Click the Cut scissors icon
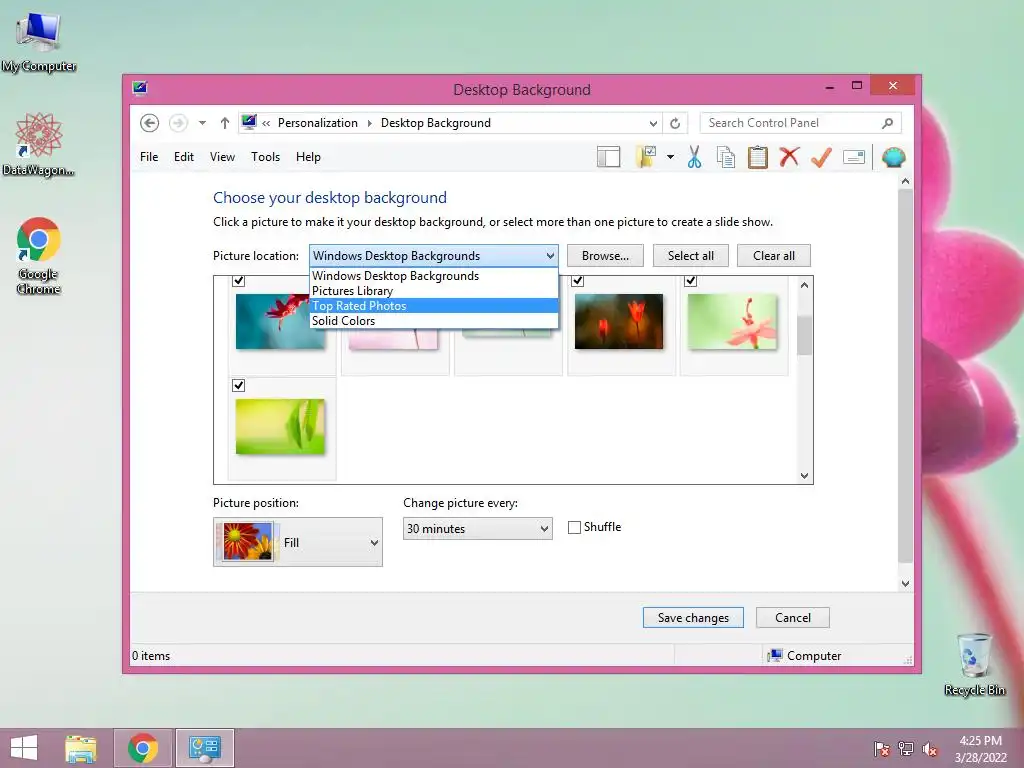Screen dimensions: 1024x768 (694, 157)
